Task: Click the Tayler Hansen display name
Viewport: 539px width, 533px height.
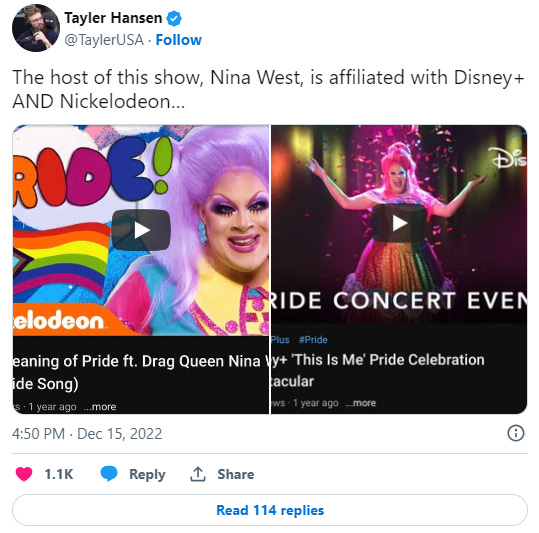Action: click(113, 18)
